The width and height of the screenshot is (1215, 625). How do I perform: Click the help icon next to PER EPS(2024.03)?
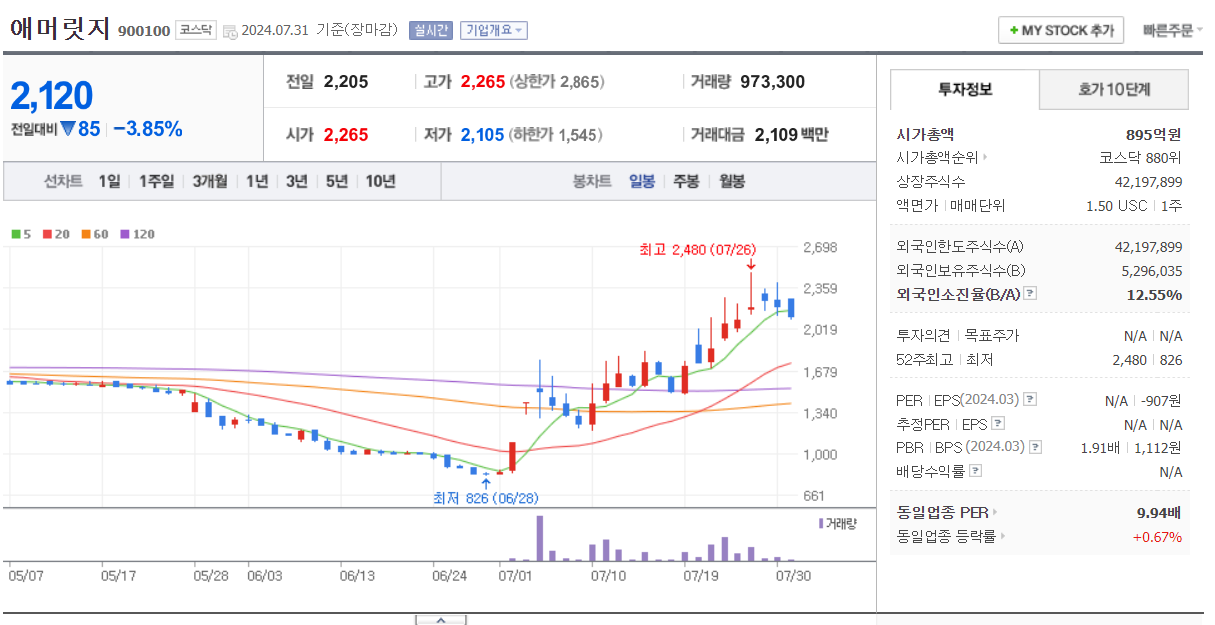point(1030,400)
